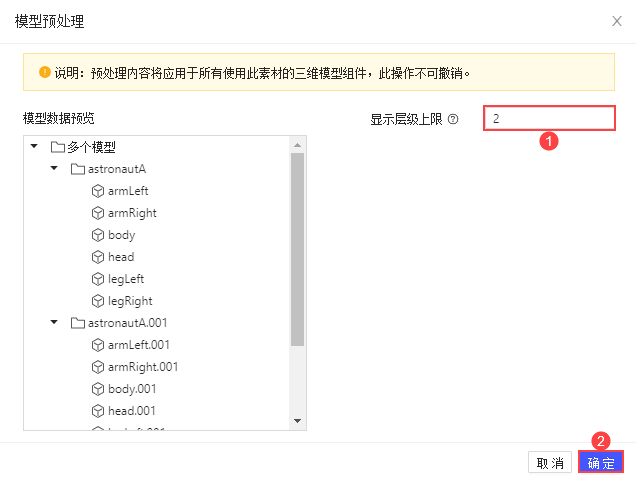Click the 显示层级上限 input field
Viewport: 636px width, 479px height.
549,119
